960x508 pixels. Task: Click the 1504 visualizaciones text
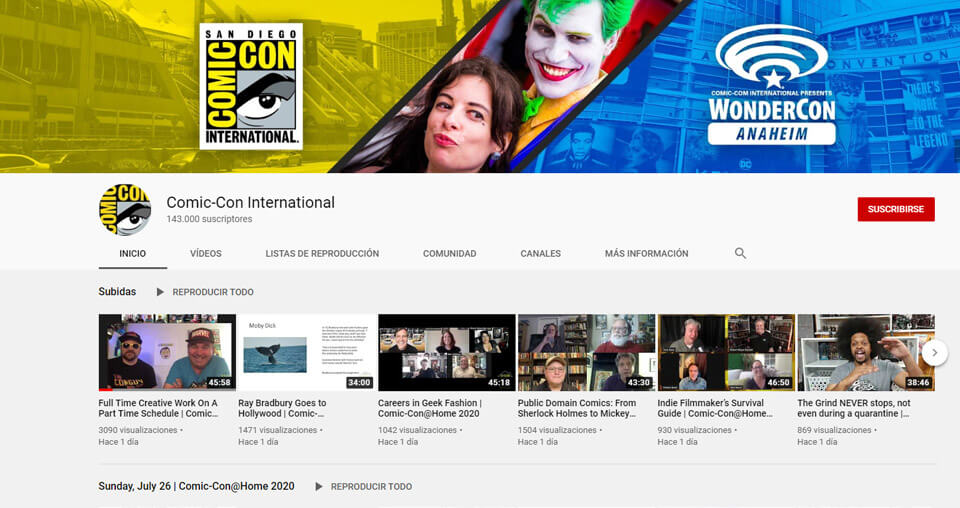coord(557,430)
